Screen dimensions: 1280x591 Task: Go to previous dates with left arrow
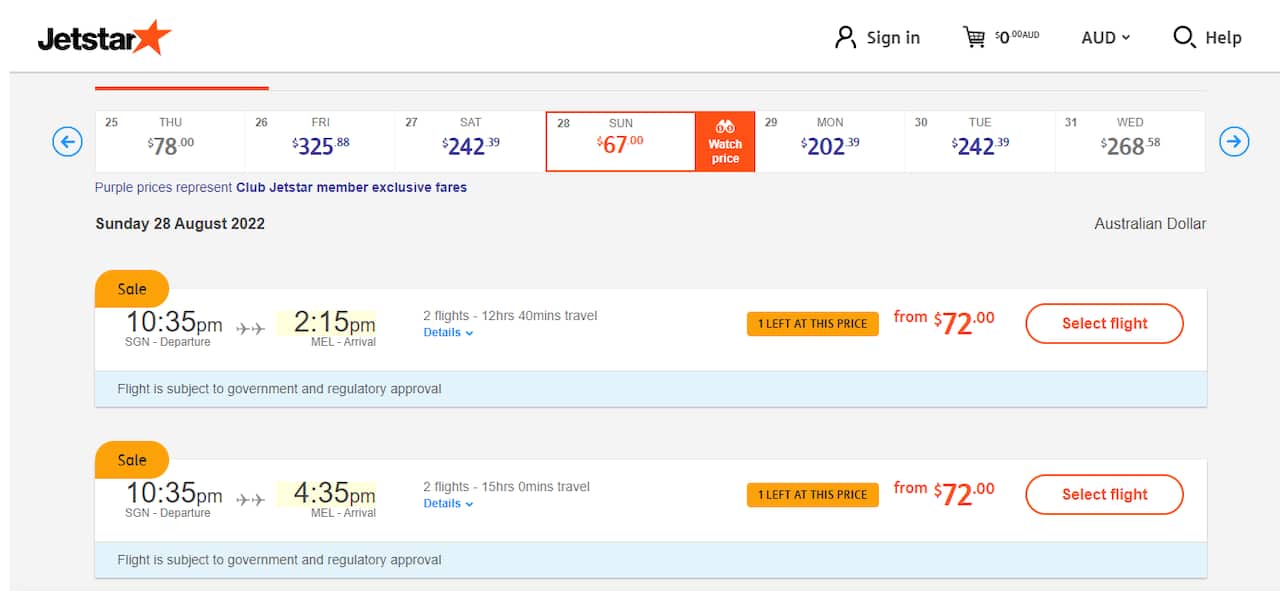pos(67,142)
